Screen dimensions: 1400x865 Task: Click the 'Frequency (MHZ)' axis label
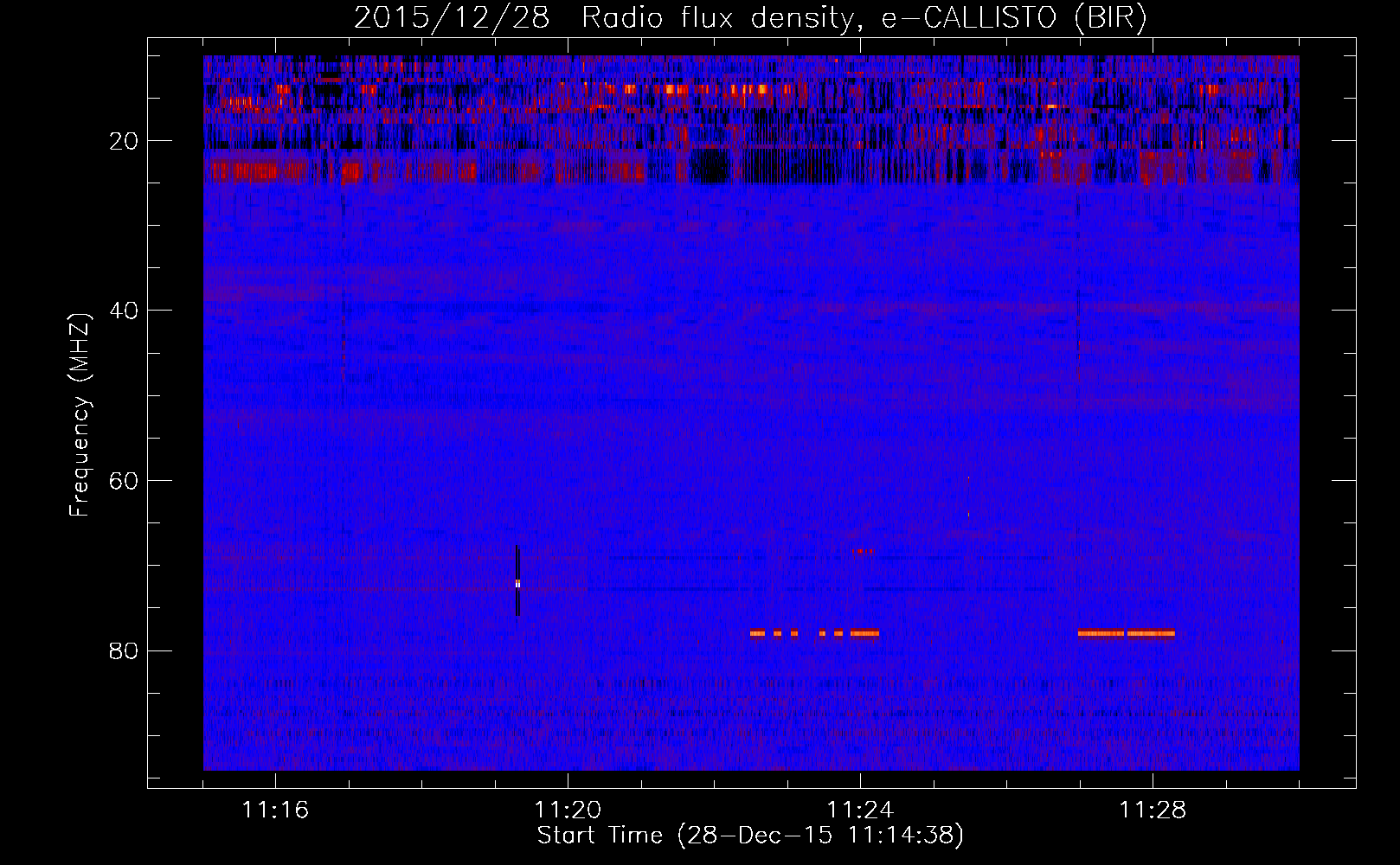click(80, 415)
